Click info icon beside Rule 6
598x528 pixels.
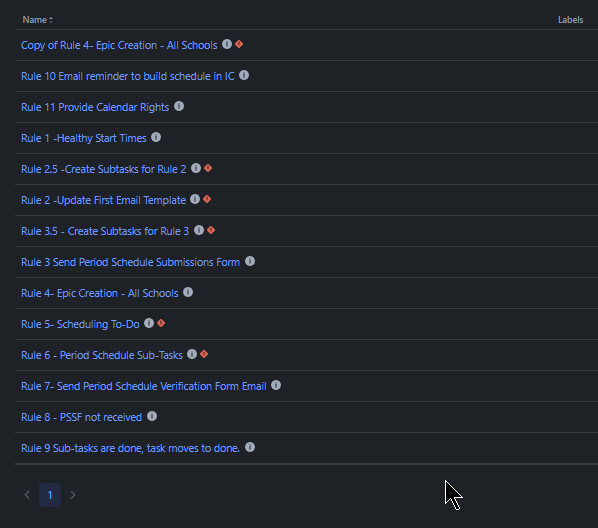192,354
